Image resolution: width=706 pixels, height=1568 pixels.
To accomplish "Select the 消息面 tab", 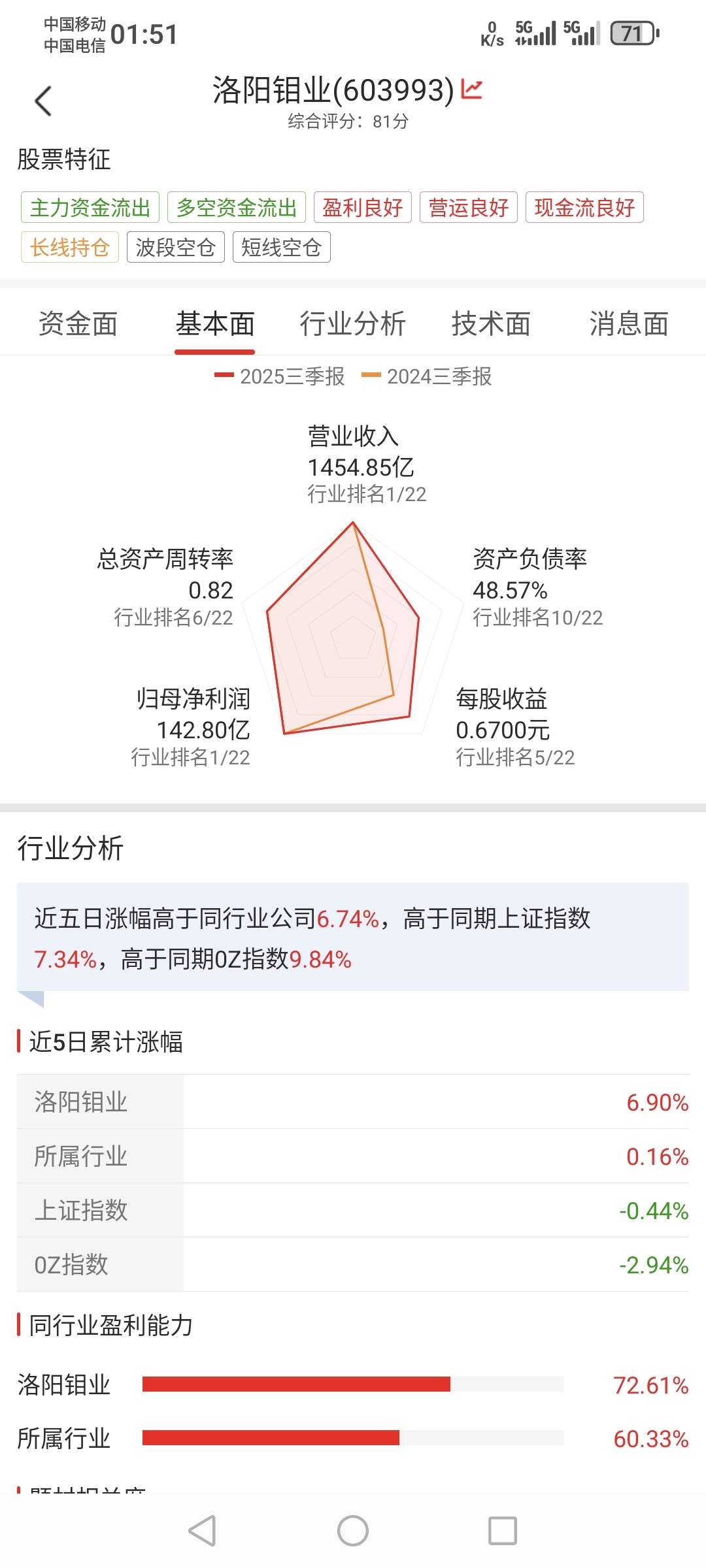I will (628, 324).
